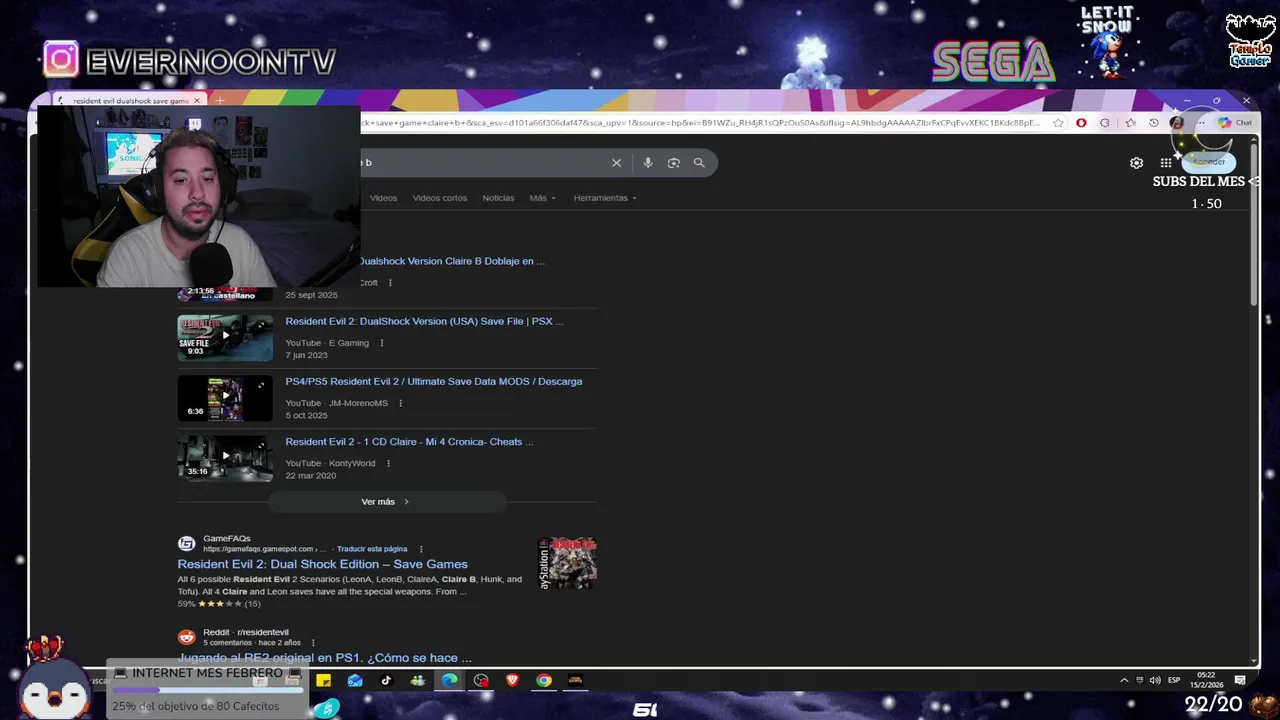Open options menu beside GameFAQs result
This screenshot has height=720, width=1280.
pos(421,549)
